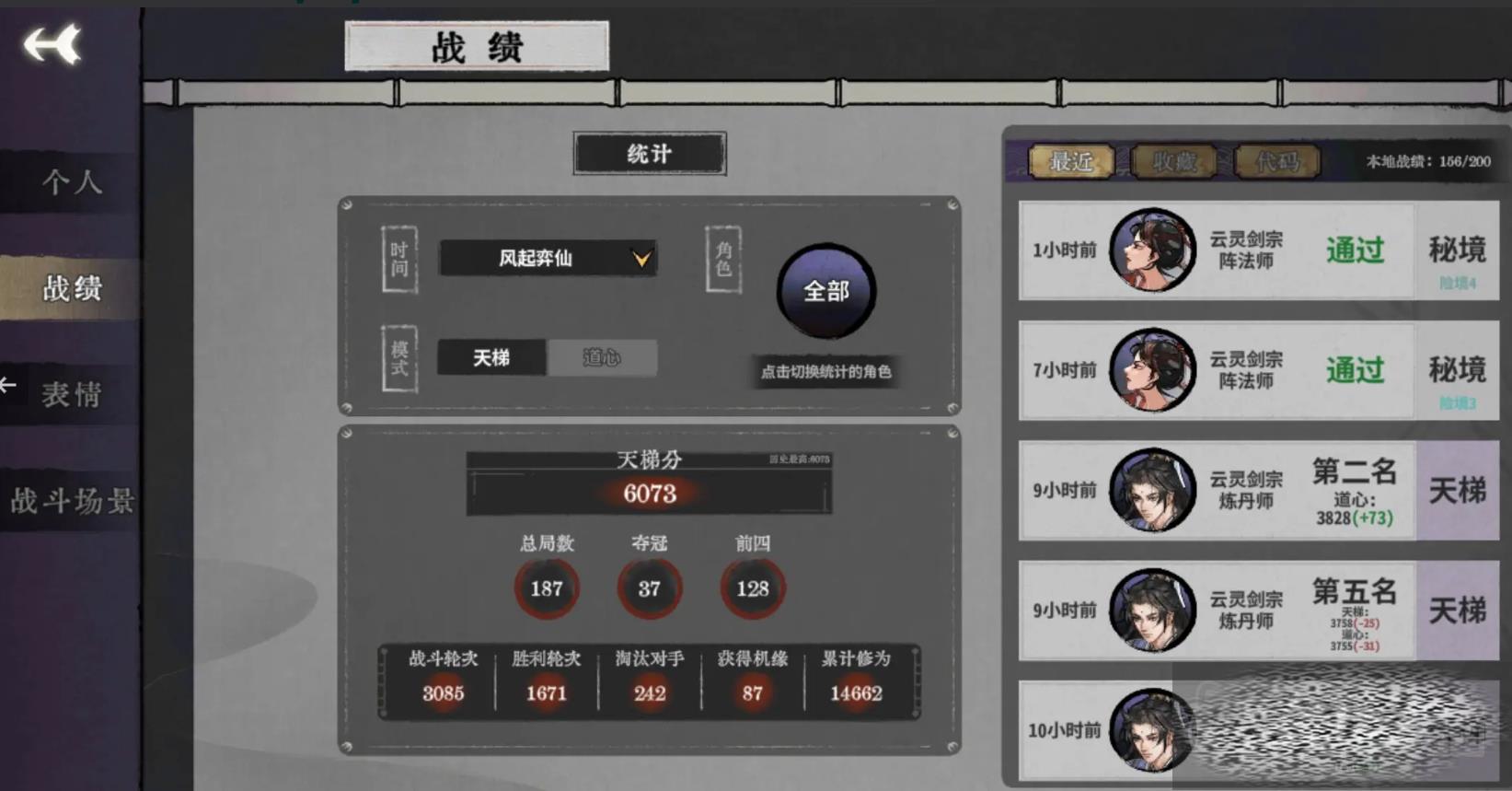Click the round 全部 character switch button
The width and height of the screenshot is (1512, 791).
pyautogui.click(x=826, y=291)
